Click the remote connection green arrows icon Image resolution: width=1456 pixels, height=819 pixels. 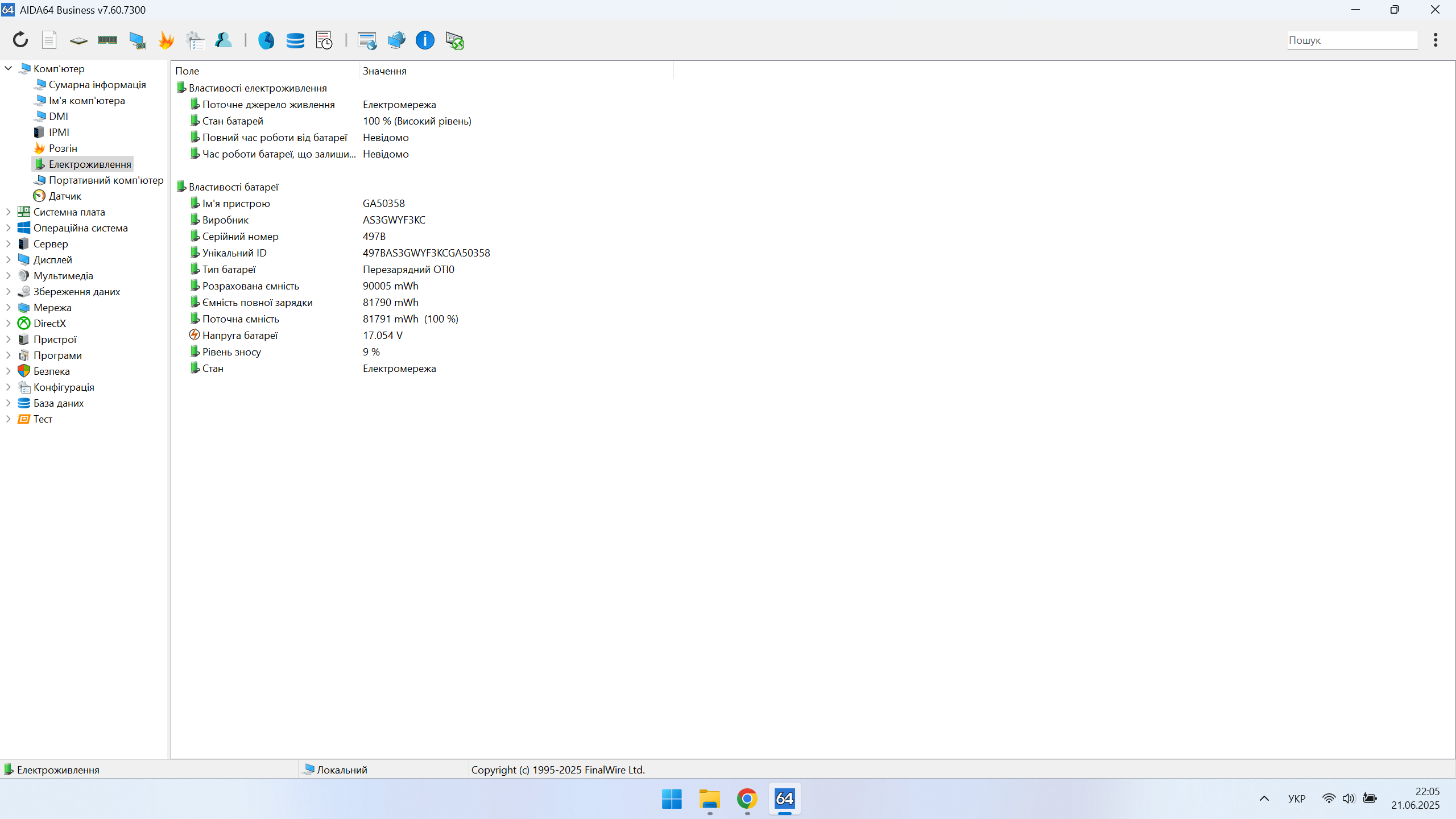(x=454, y=40)
